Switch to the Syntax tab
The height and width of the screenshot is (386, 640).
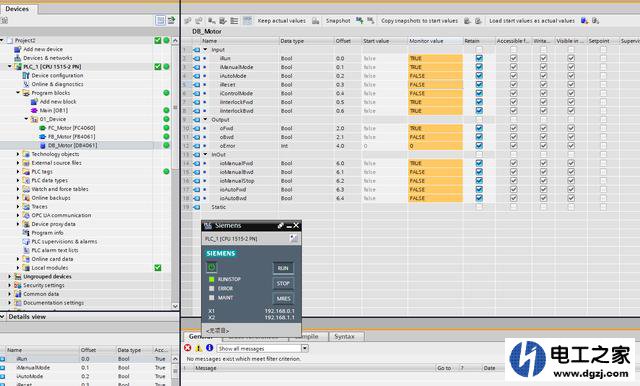click(344, 337)
